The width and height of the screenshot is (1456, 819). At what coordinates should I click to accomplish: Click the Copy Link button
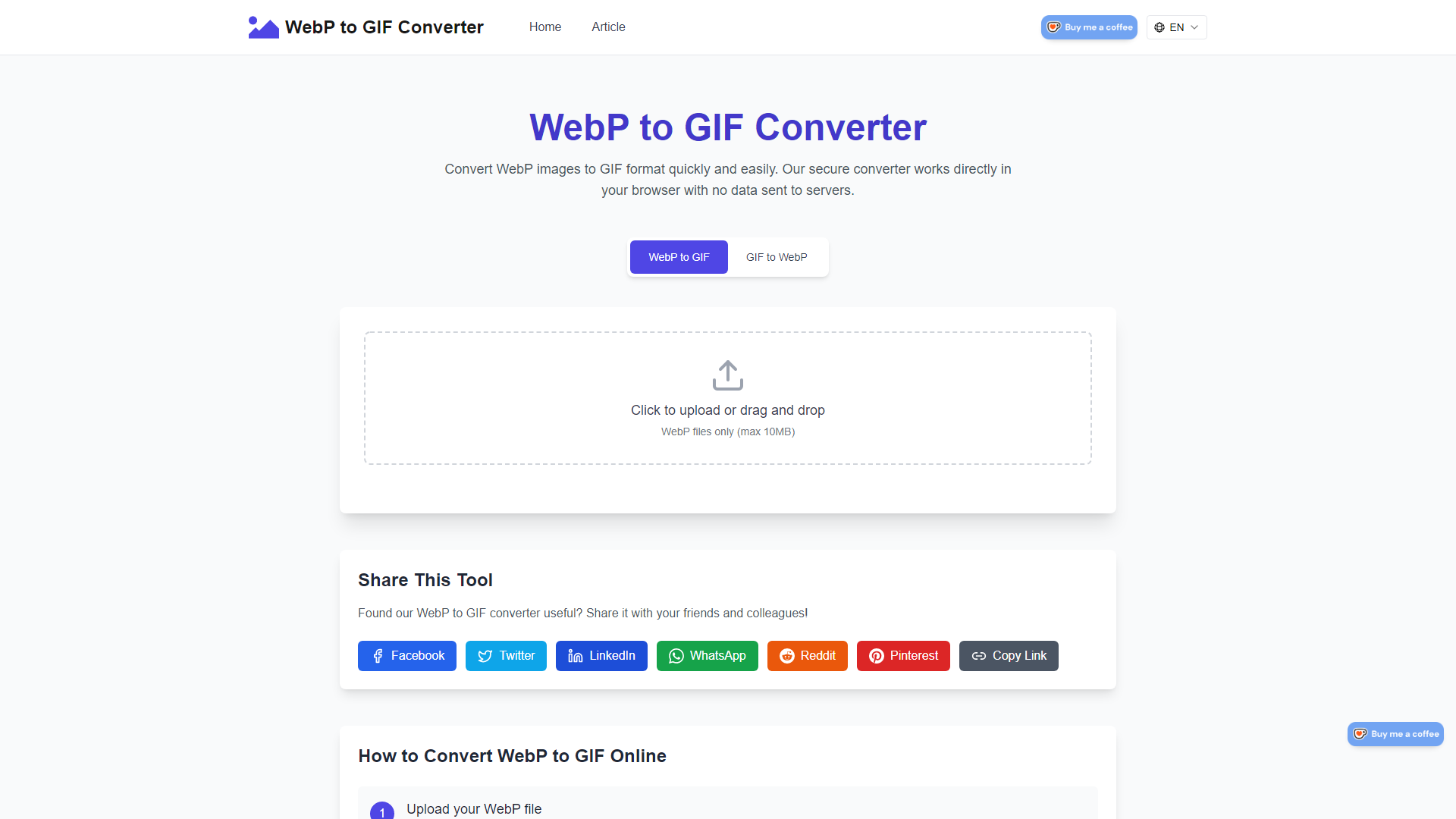click(x=1007, y=656)
